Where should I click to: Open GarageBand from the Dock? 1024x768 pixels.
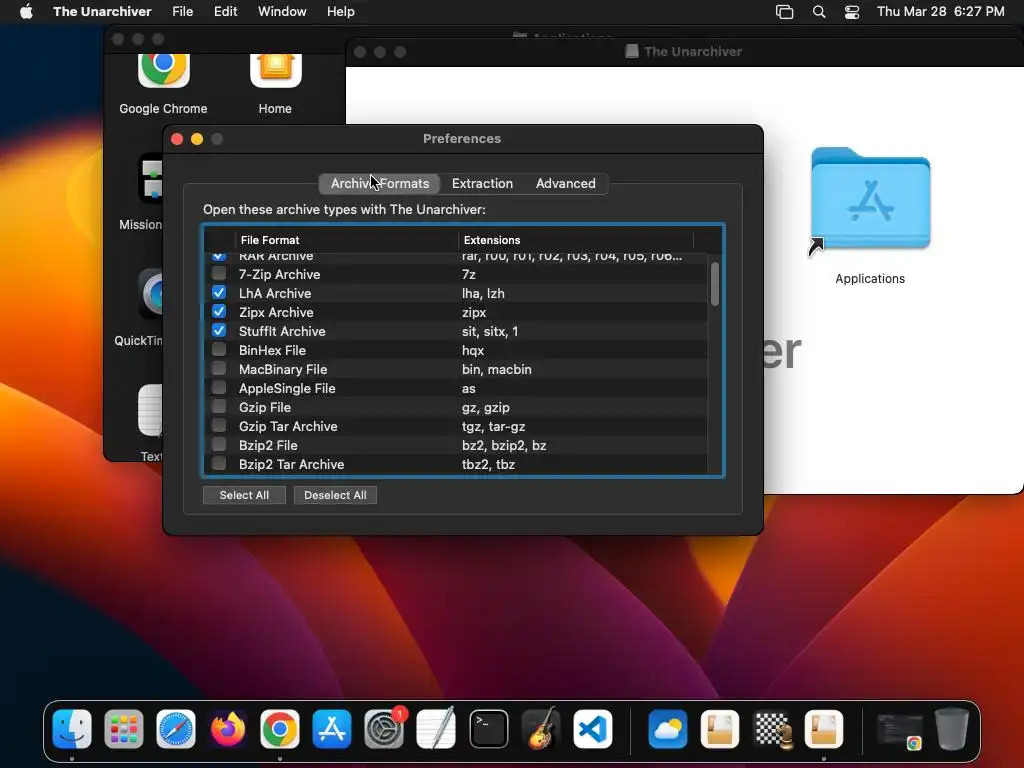point(541,728)
